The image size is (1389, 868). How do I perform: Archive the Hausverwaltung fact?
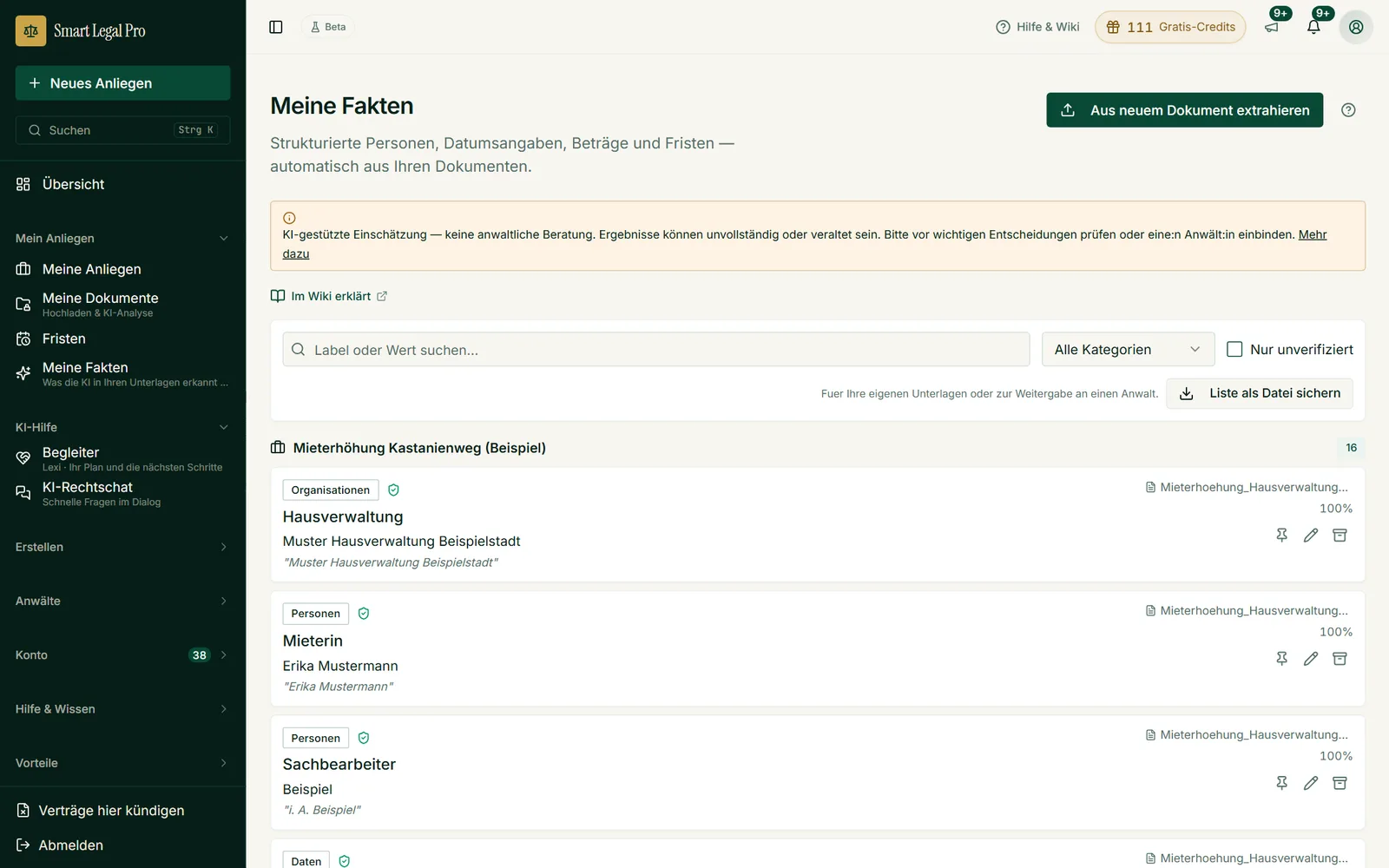pyautogui.click(x=1340, y=536)
